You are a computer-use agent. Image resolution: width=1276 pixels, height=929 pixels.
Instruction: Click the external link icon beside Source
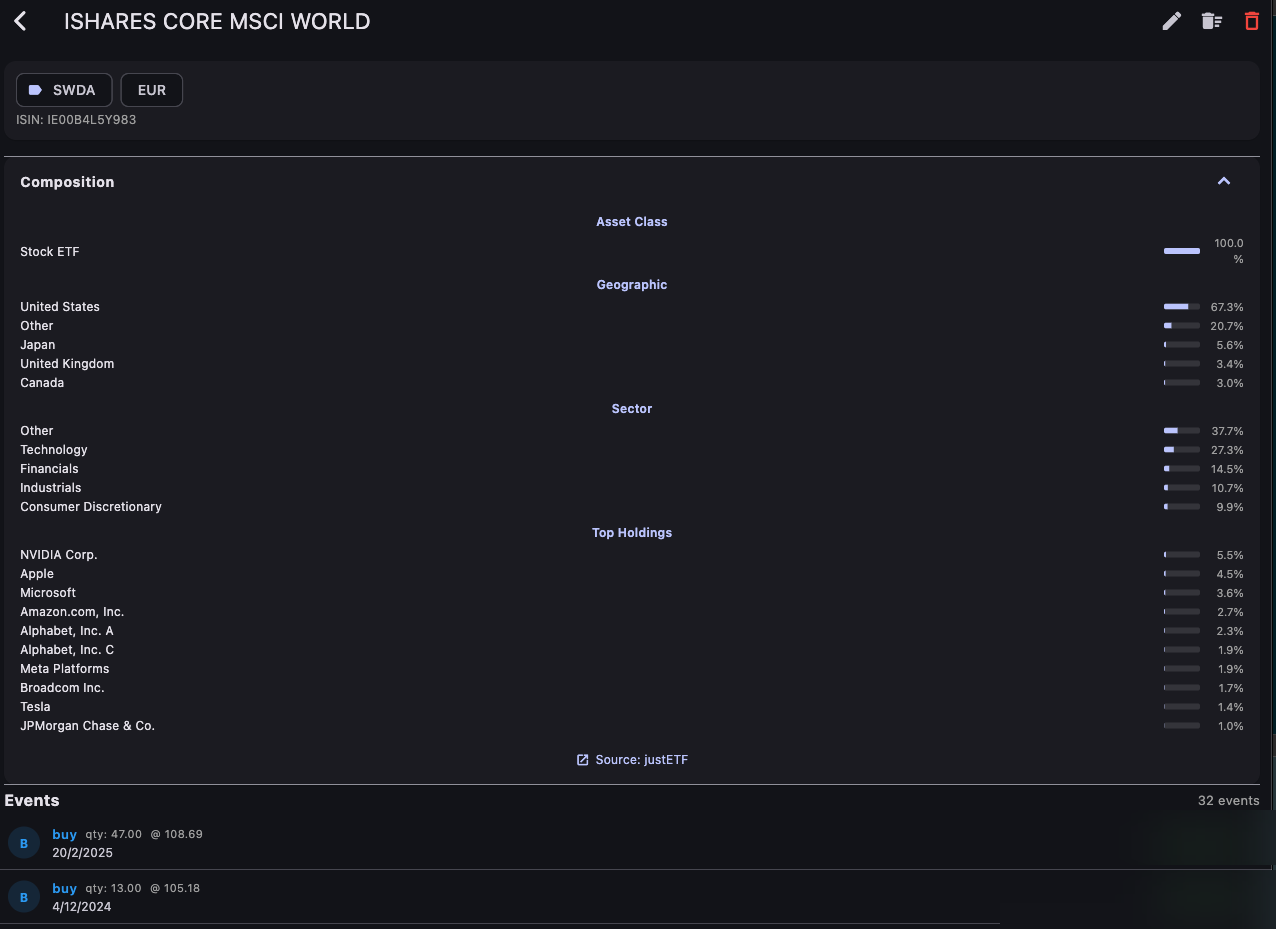582,760
